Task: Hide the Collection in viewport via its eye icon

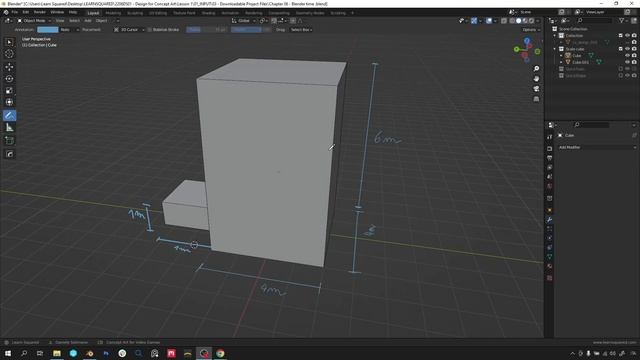Action: pyautogui.click(x=627, y=36)
